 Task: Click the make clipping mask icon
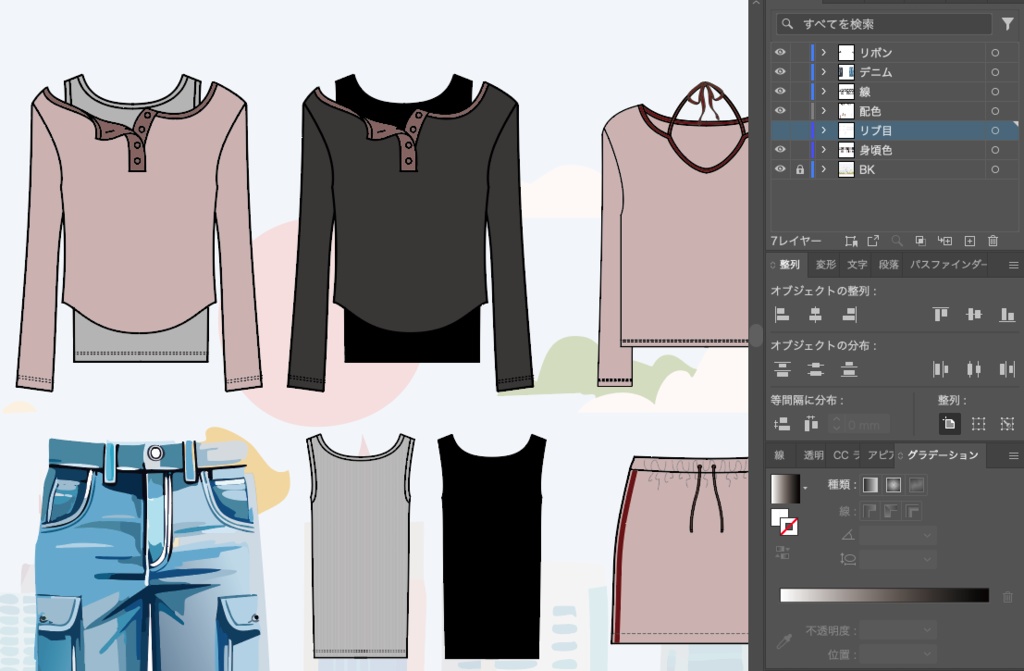click(x=920, y=241)
